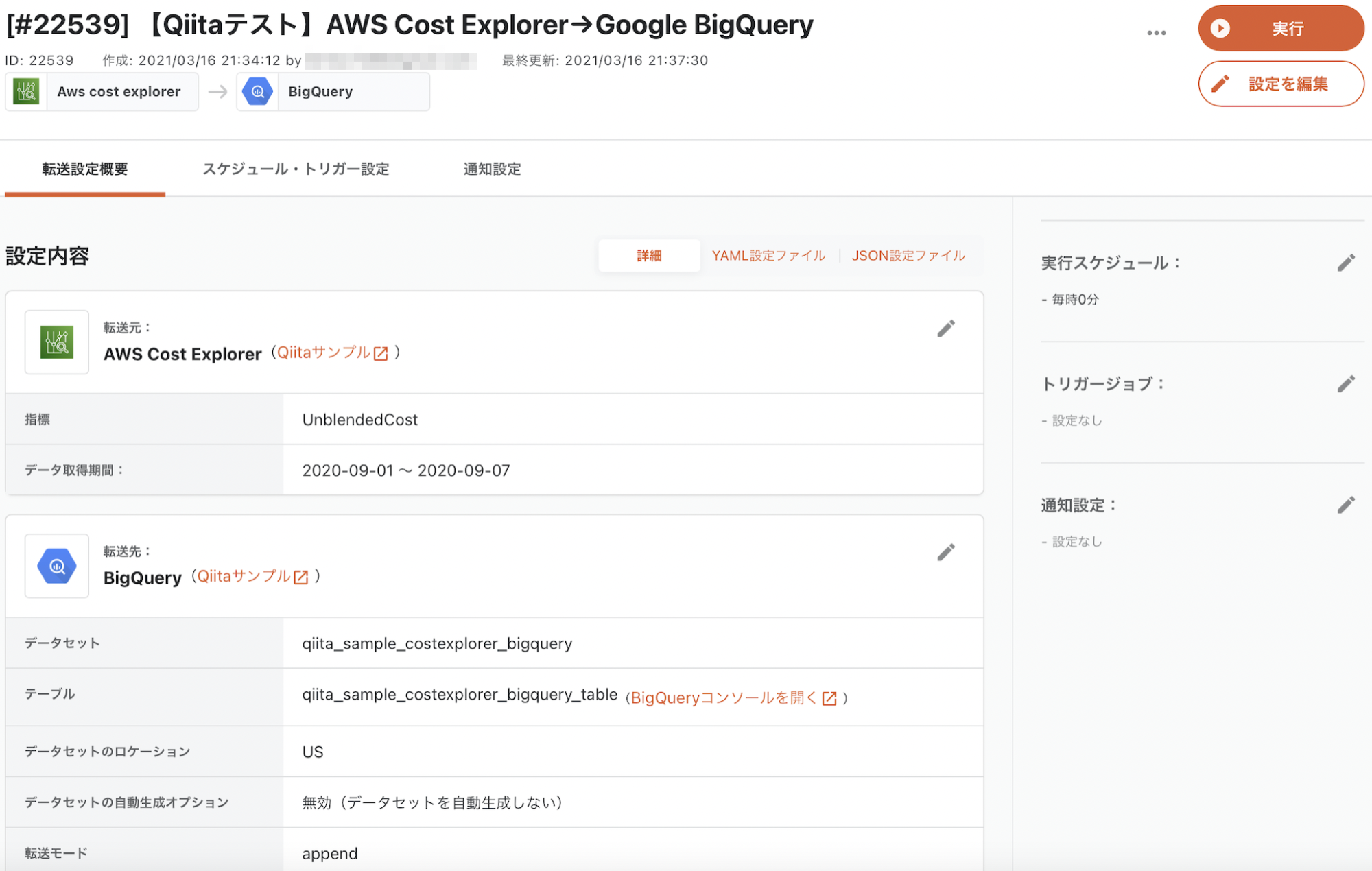
Task: Open the Qiitaサンプル link next to BigQuery
Action: [252, 576]
